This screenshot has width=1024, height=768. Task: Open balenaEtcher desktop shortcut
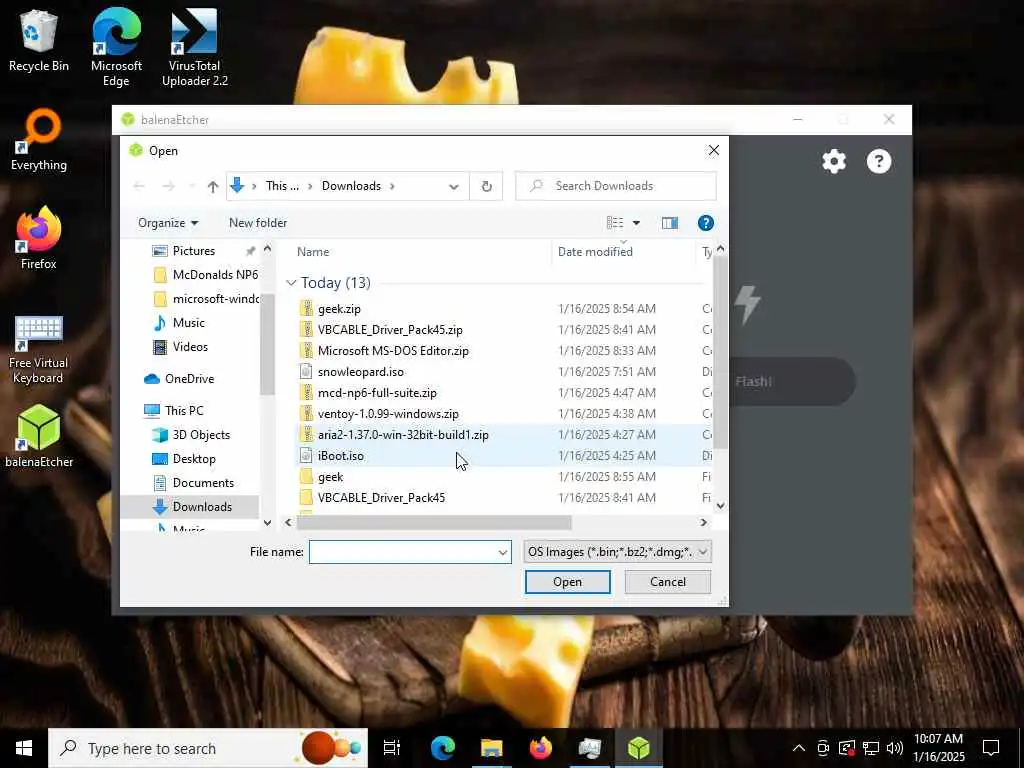(39, 436)
